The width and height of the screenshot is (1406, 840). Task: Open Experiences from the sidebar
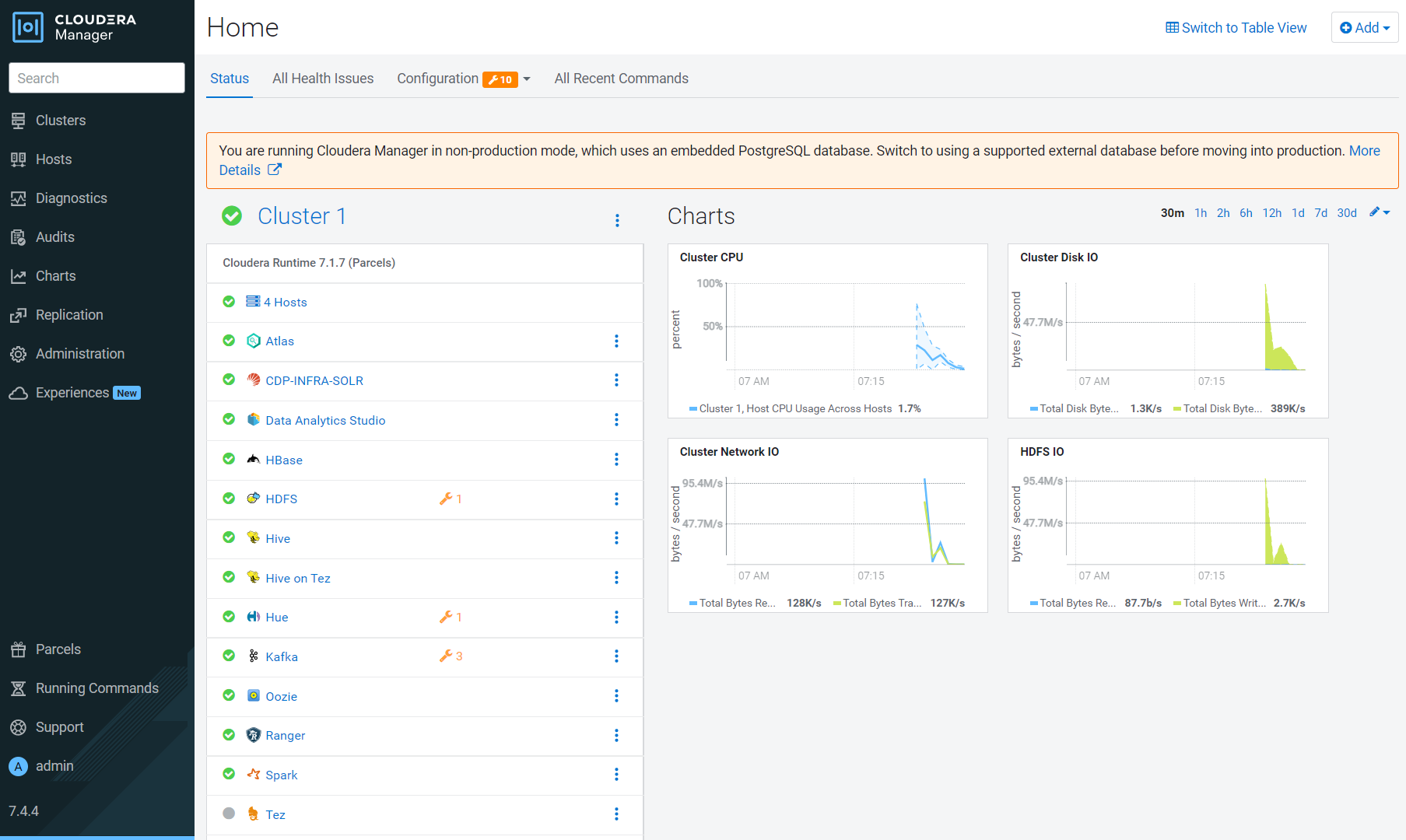(74, 393)
